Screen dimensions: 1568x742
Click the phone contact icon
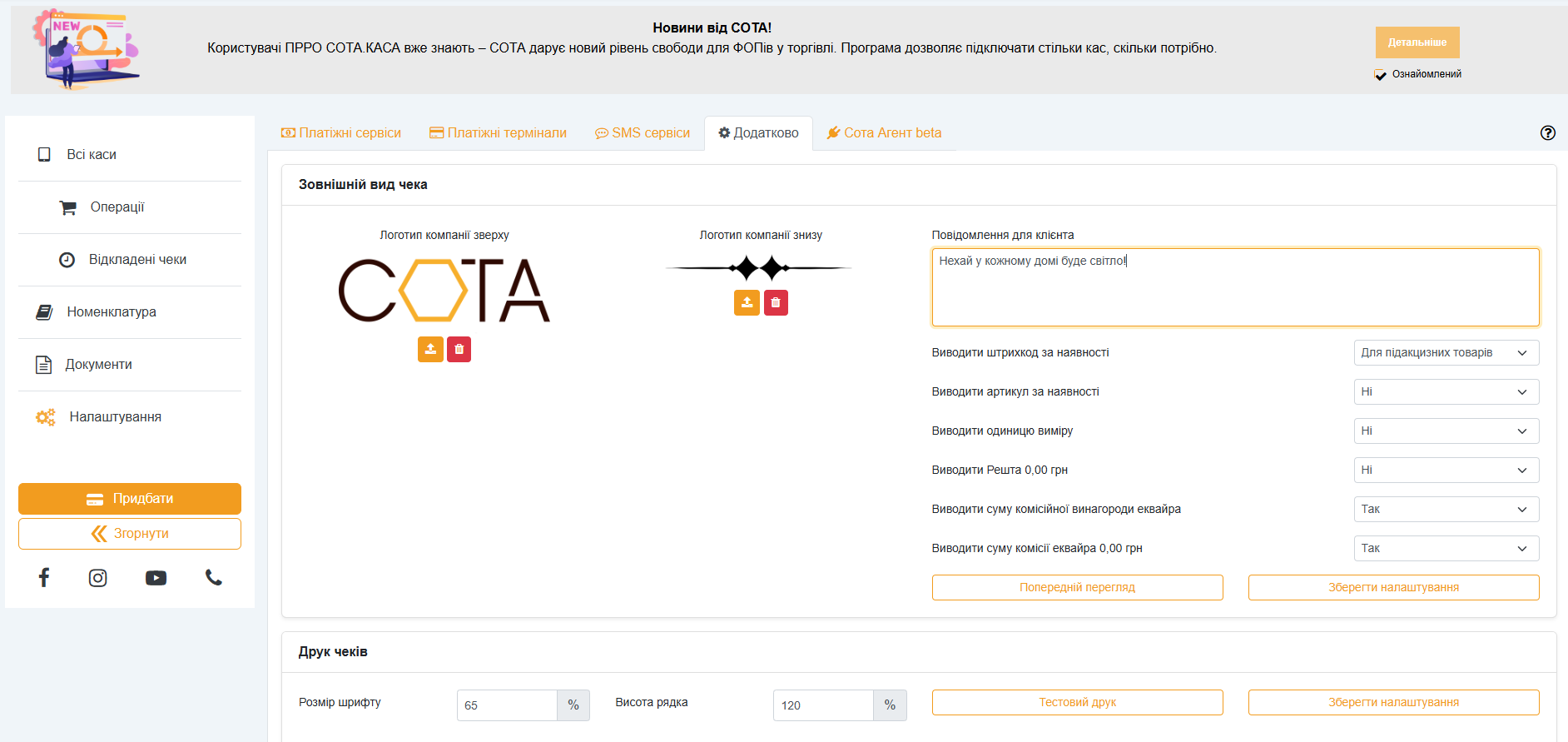click(x=214, y=578)
